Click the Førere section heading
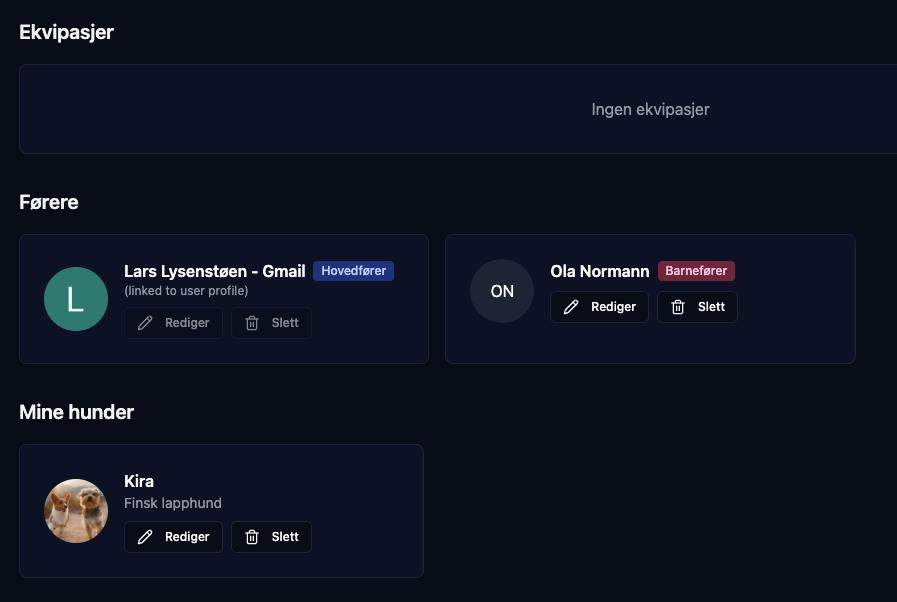Screen dimensions: 897x602 (49, 202)
